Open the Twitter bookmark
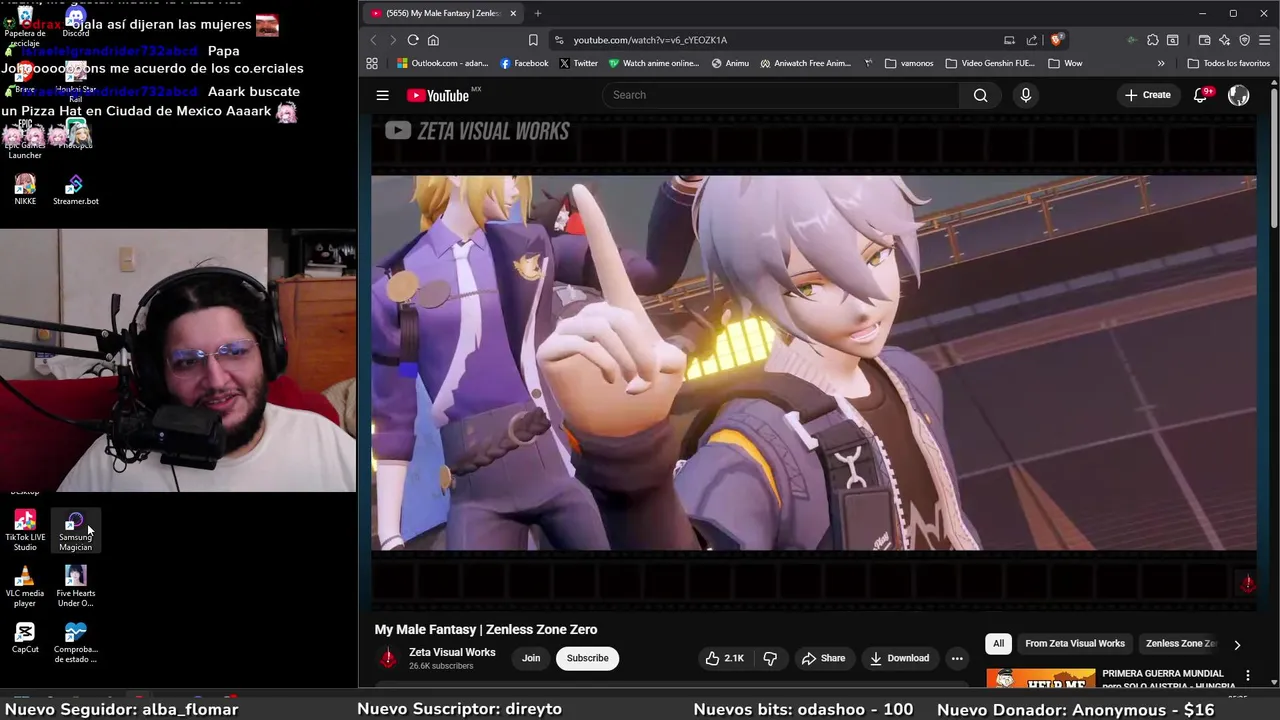This screenshot has height=720, width=1280. (x=579, y=63)
